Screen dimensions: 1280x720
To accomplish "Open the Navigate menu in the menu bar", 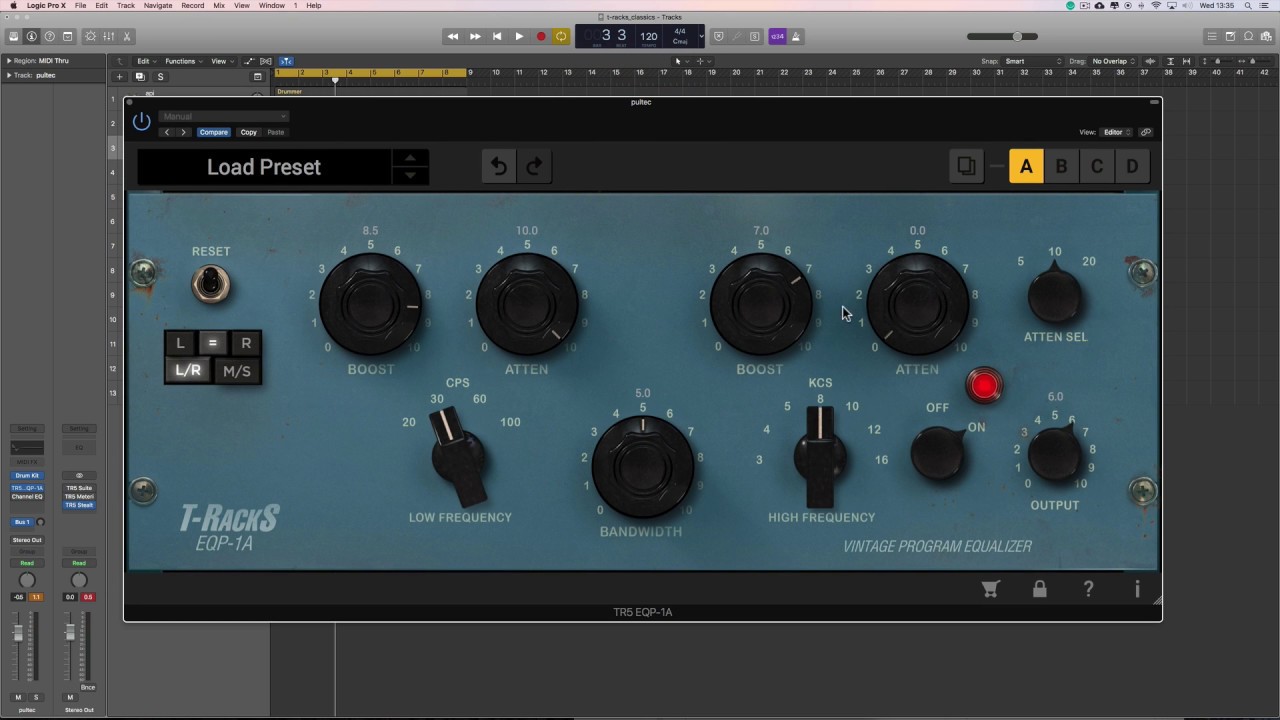I will point(158,5).
